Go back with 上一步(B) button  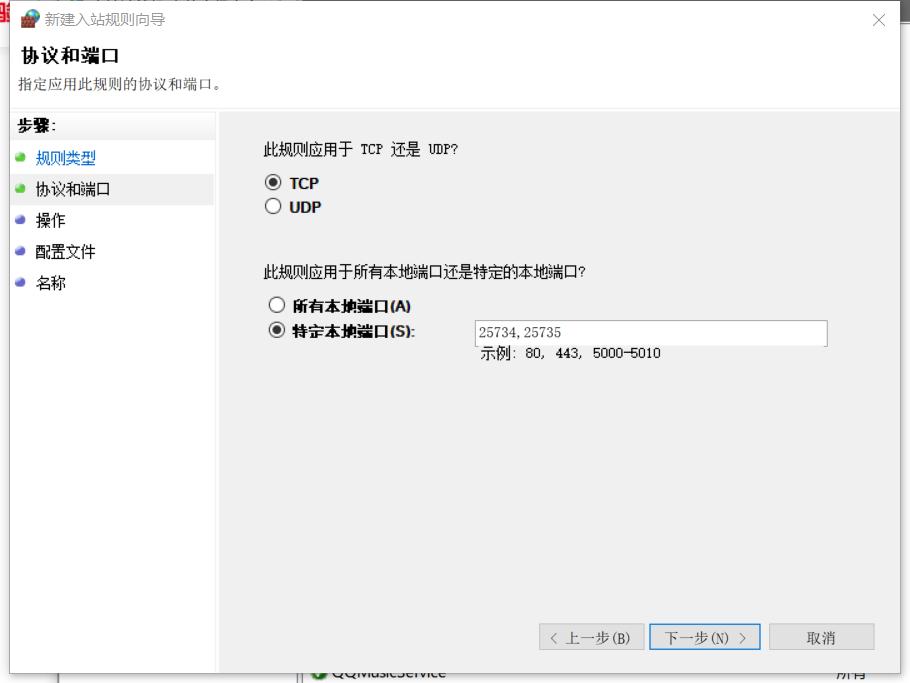point(591,638)
